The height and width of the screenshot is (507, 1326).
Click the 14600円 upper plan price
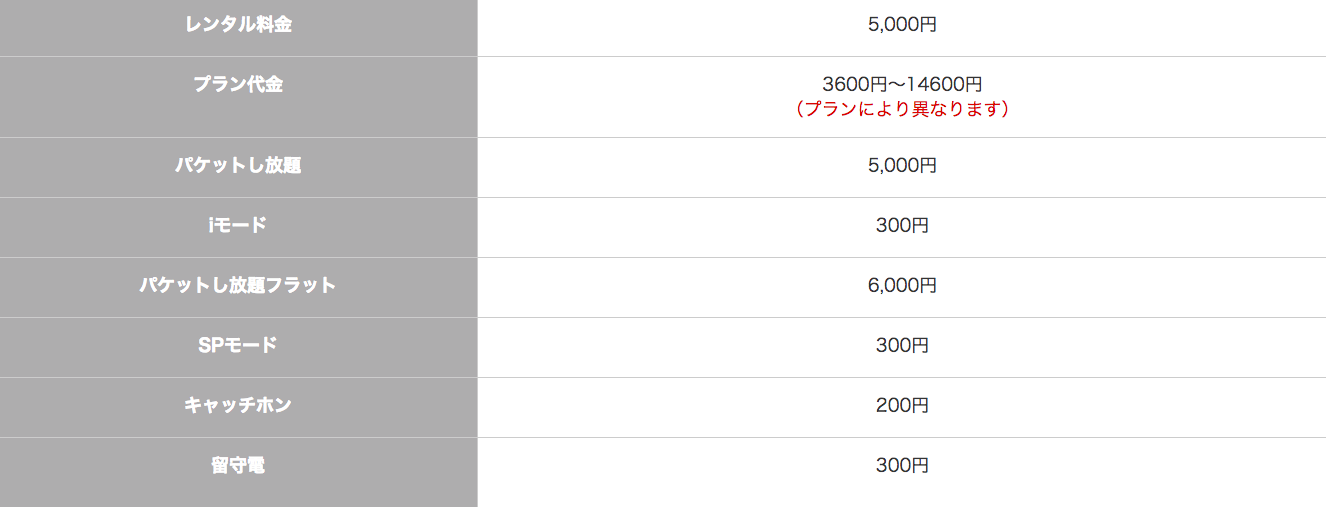943,85
